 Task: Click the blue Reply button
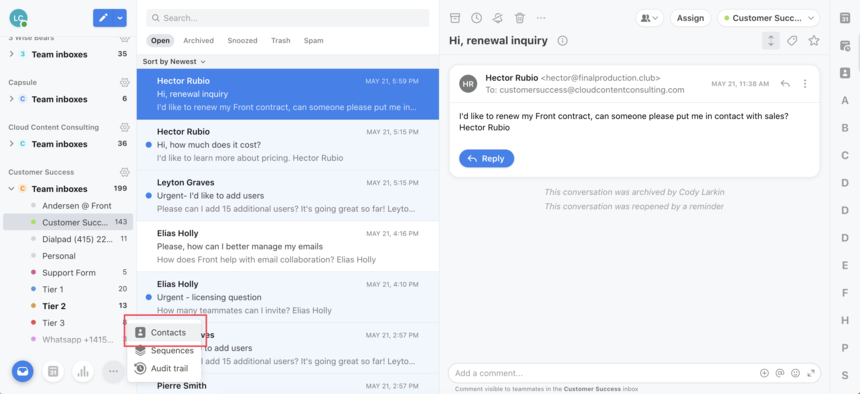(486, 159)
